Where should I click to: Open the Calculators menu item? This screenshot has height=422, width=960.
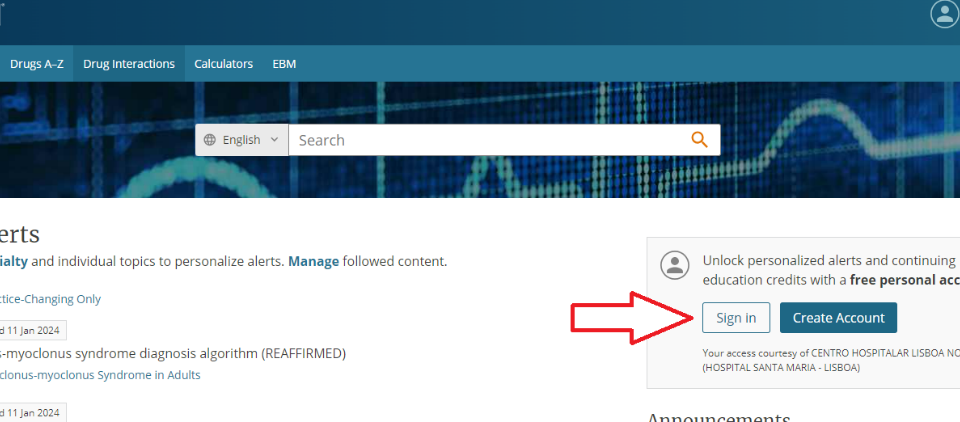(223, 64)
